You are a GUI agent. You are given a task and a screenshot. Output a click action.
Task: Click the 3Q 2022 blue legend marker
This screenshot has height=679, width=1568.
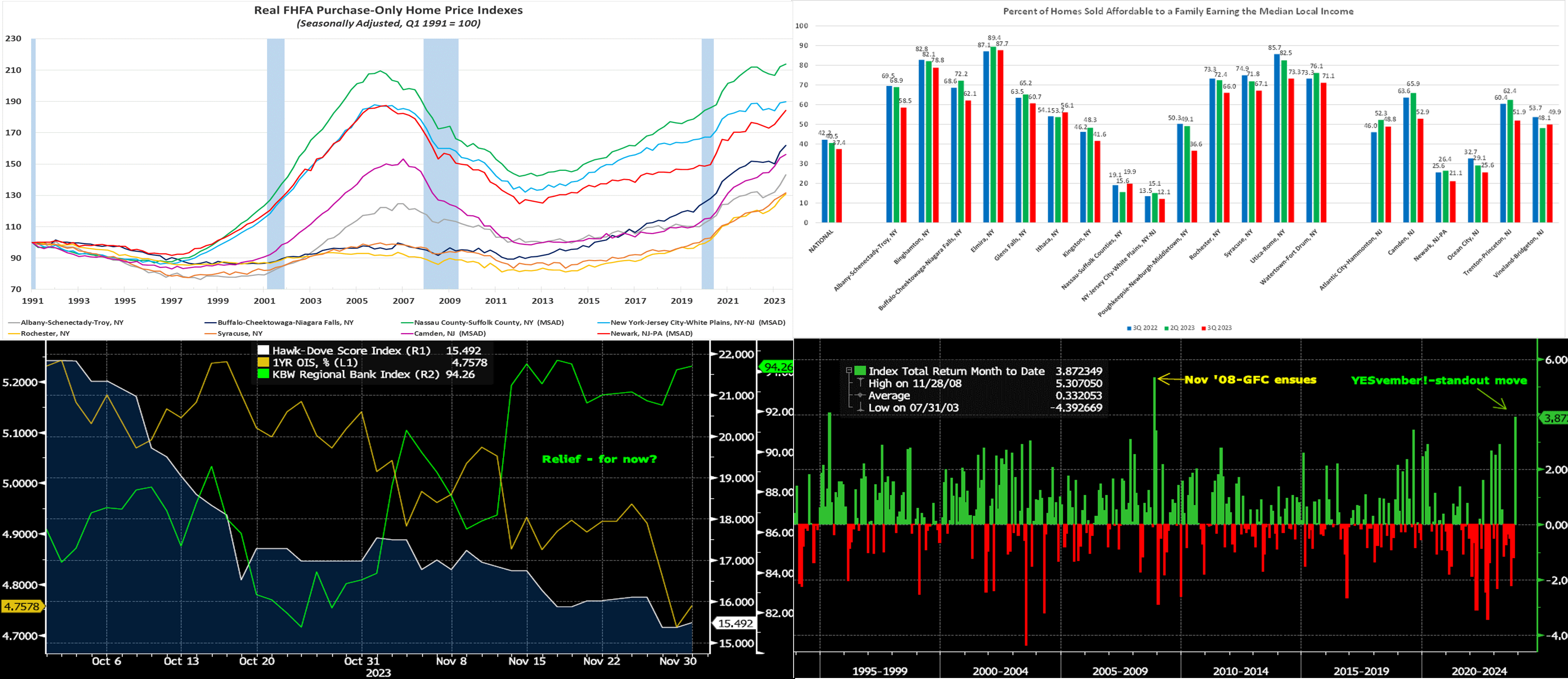pos(1129,328)
